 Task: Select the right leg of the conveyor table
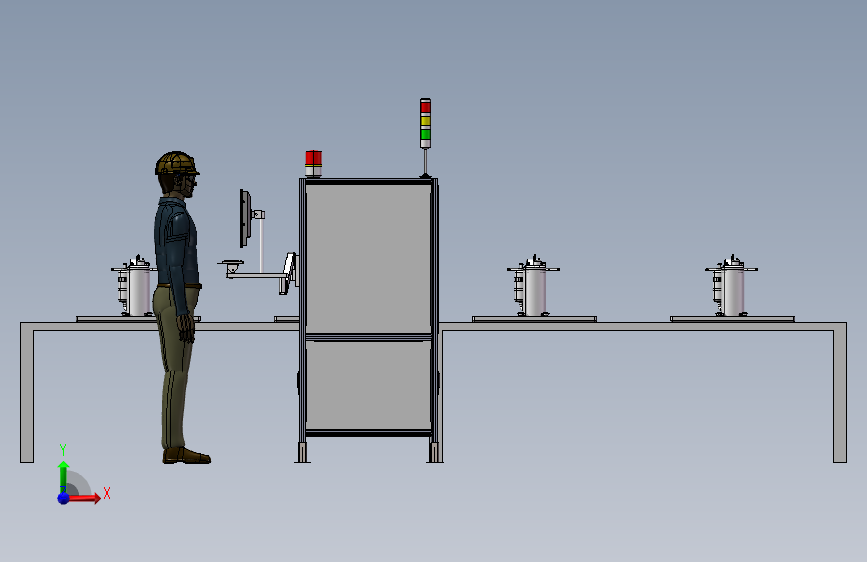pos(840,396)
